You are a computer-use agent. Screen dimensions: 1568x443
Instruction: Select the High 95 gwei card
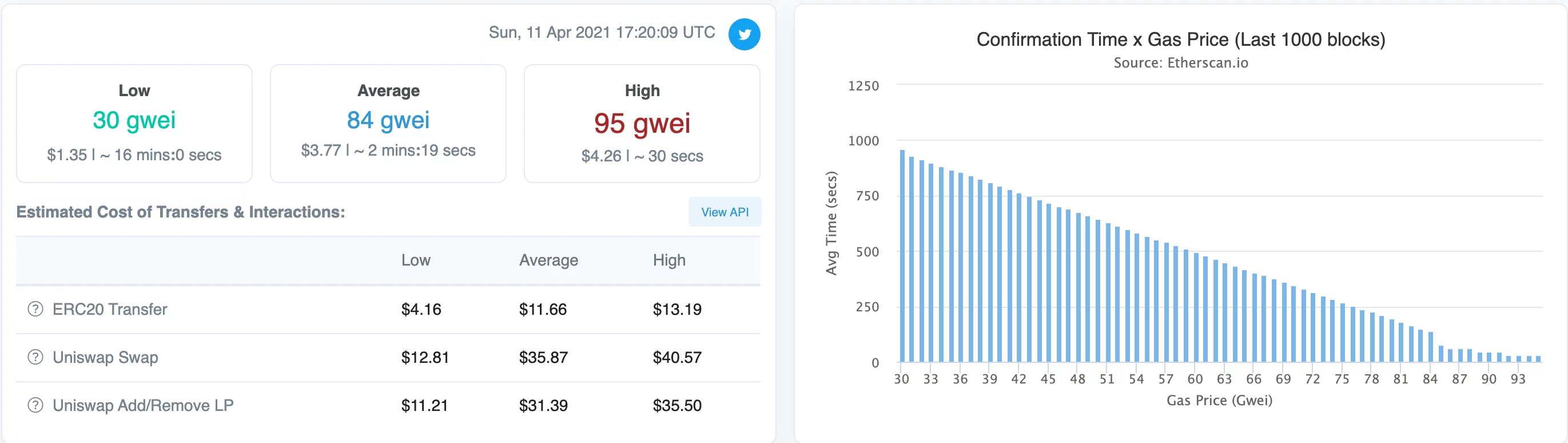[642, 123]
